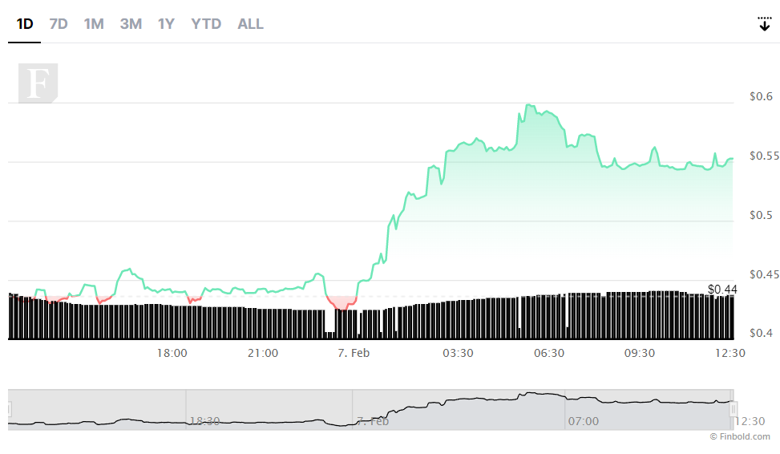The height and width of the screenshot is (454, 780).
Task: Click the right navigator range handle
Action: (734, 409)
